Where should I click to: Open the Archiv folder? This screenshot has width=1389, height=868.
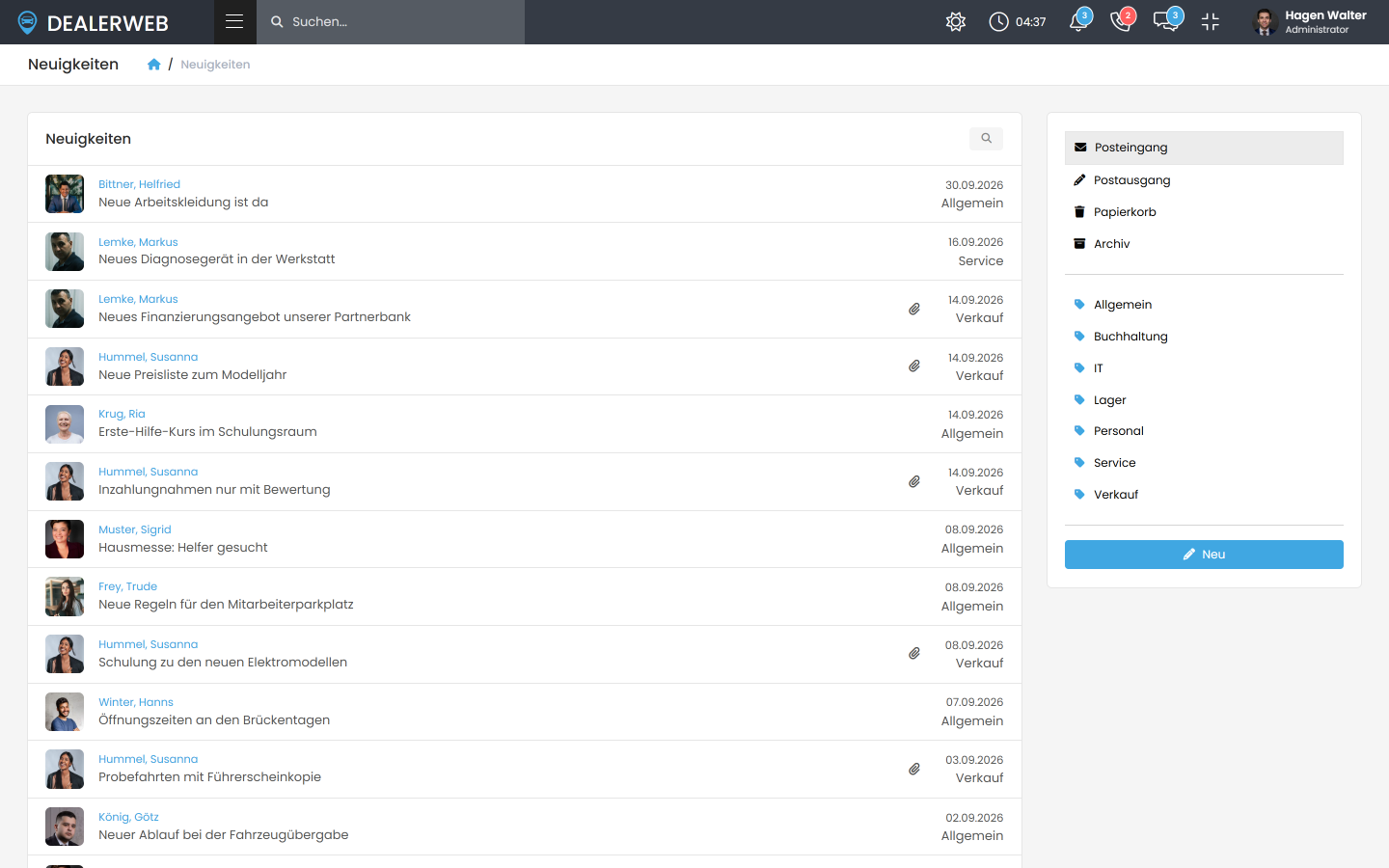pos(1204,244)
